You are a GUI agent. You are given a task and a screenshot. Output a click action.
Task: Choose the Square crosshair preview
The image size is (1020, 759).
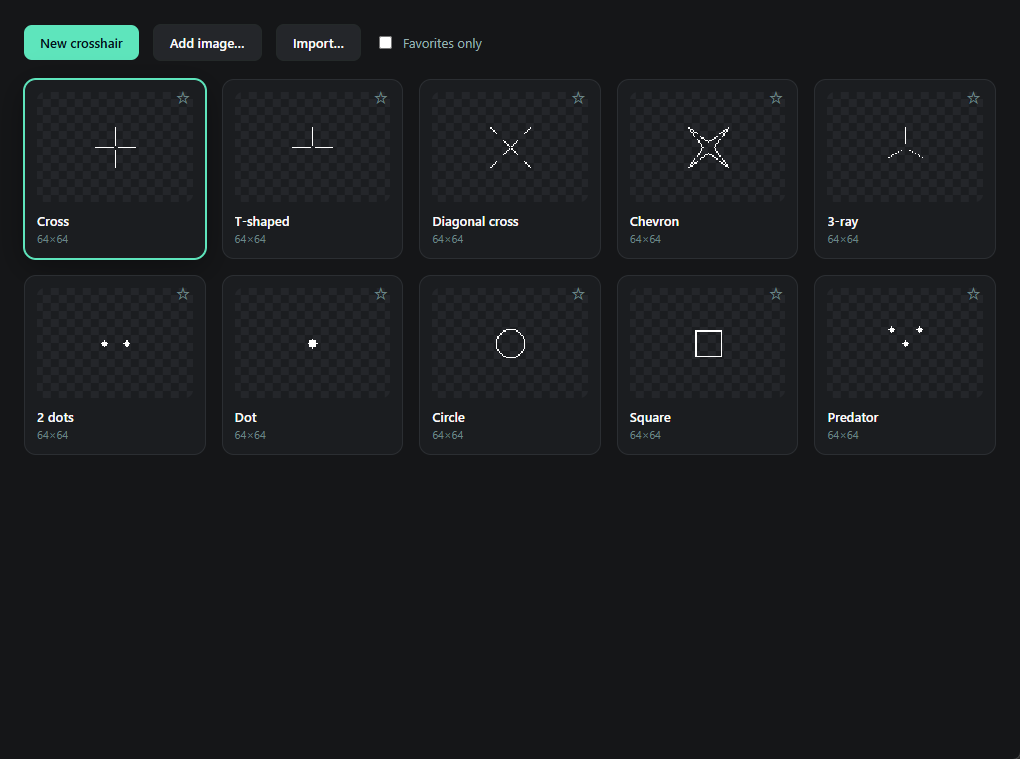coord(708,343)
